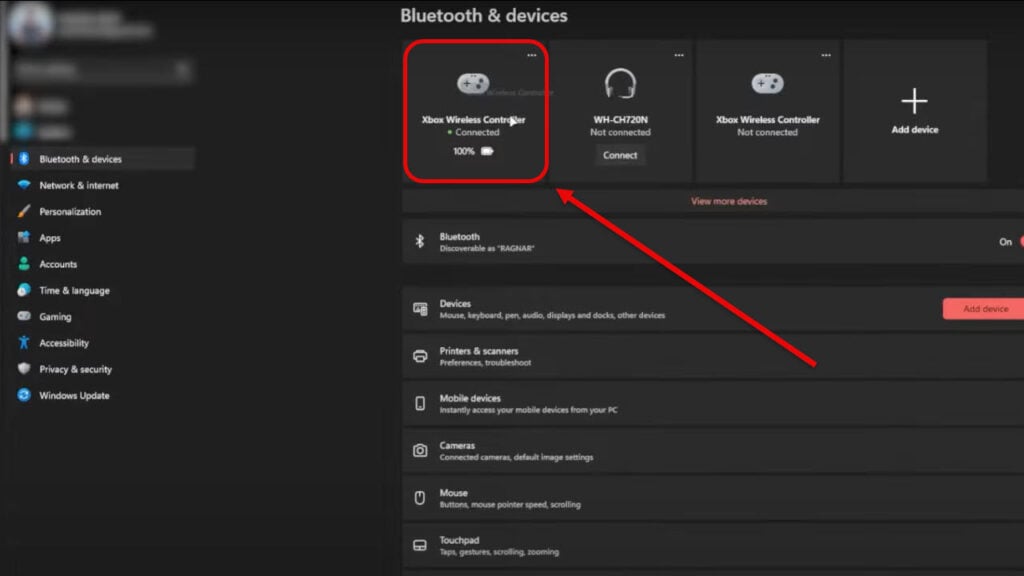Connect the WH-CH720N headphones

coord(620,155)
